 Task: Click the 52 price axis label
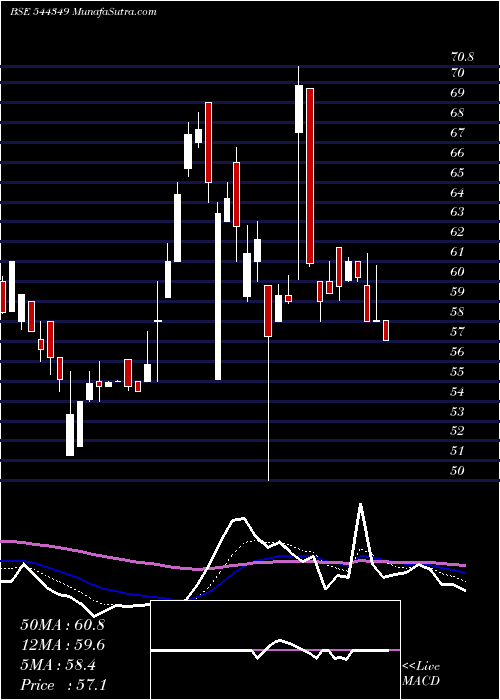pyautogui.click(x=458, y=430)
